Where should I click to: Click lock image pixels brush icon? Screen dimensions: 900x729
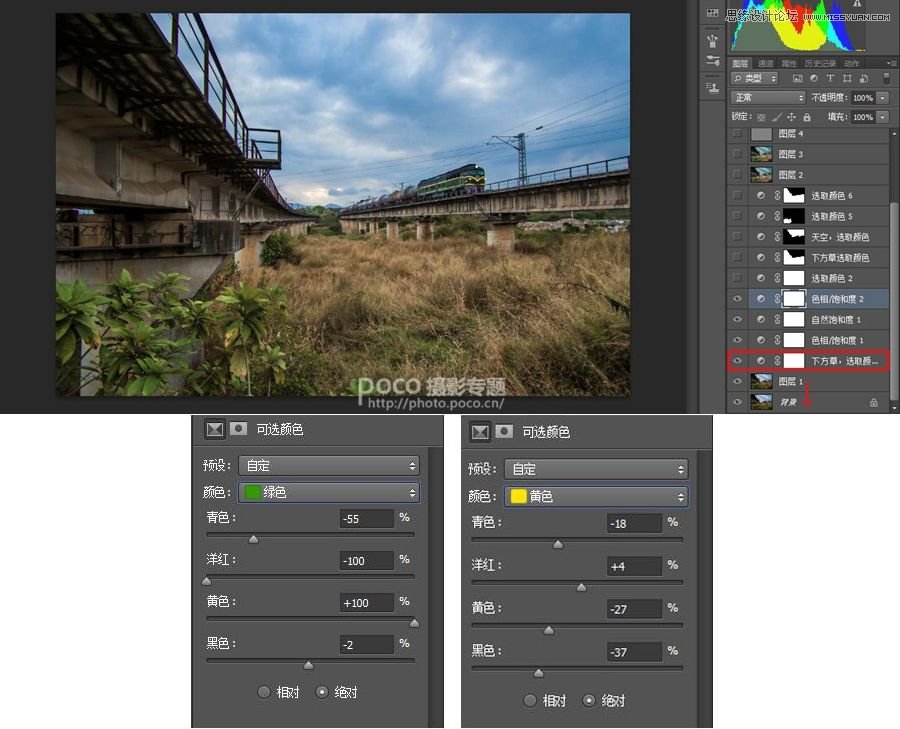[777, 117]
